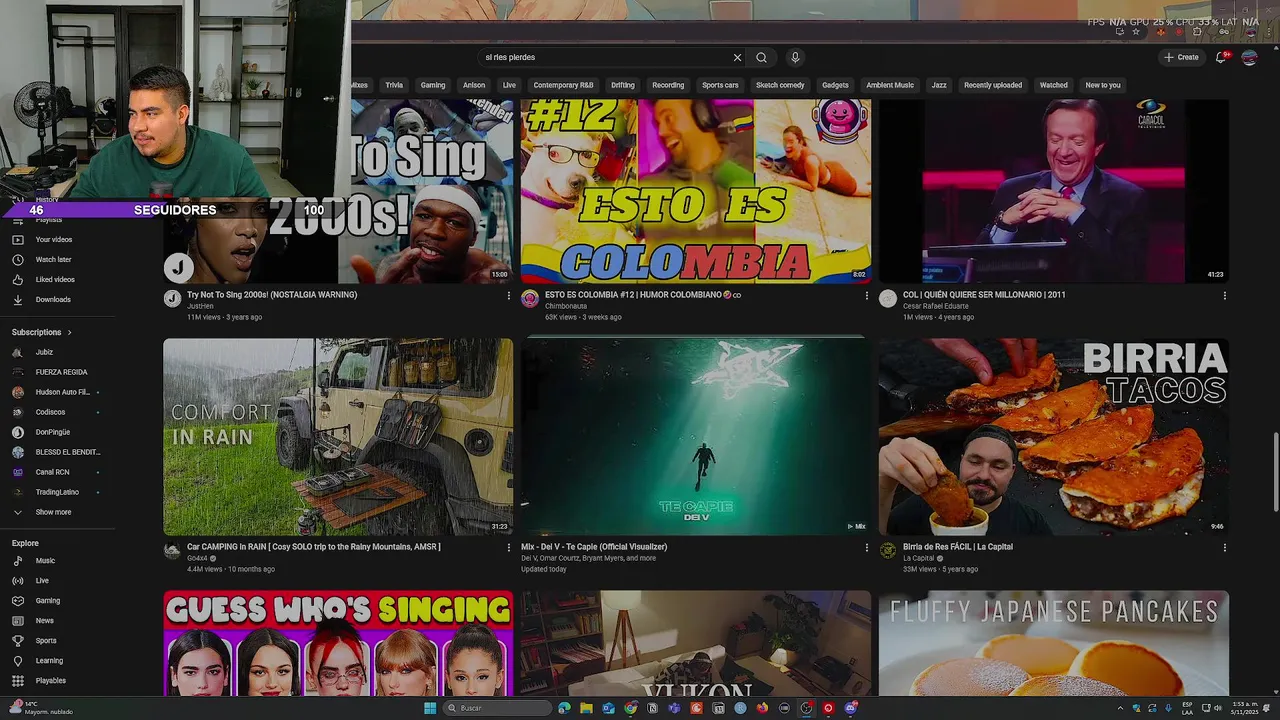
Task: Filter by the Recently uploaded chip
Action: click(x=993, y=85)
